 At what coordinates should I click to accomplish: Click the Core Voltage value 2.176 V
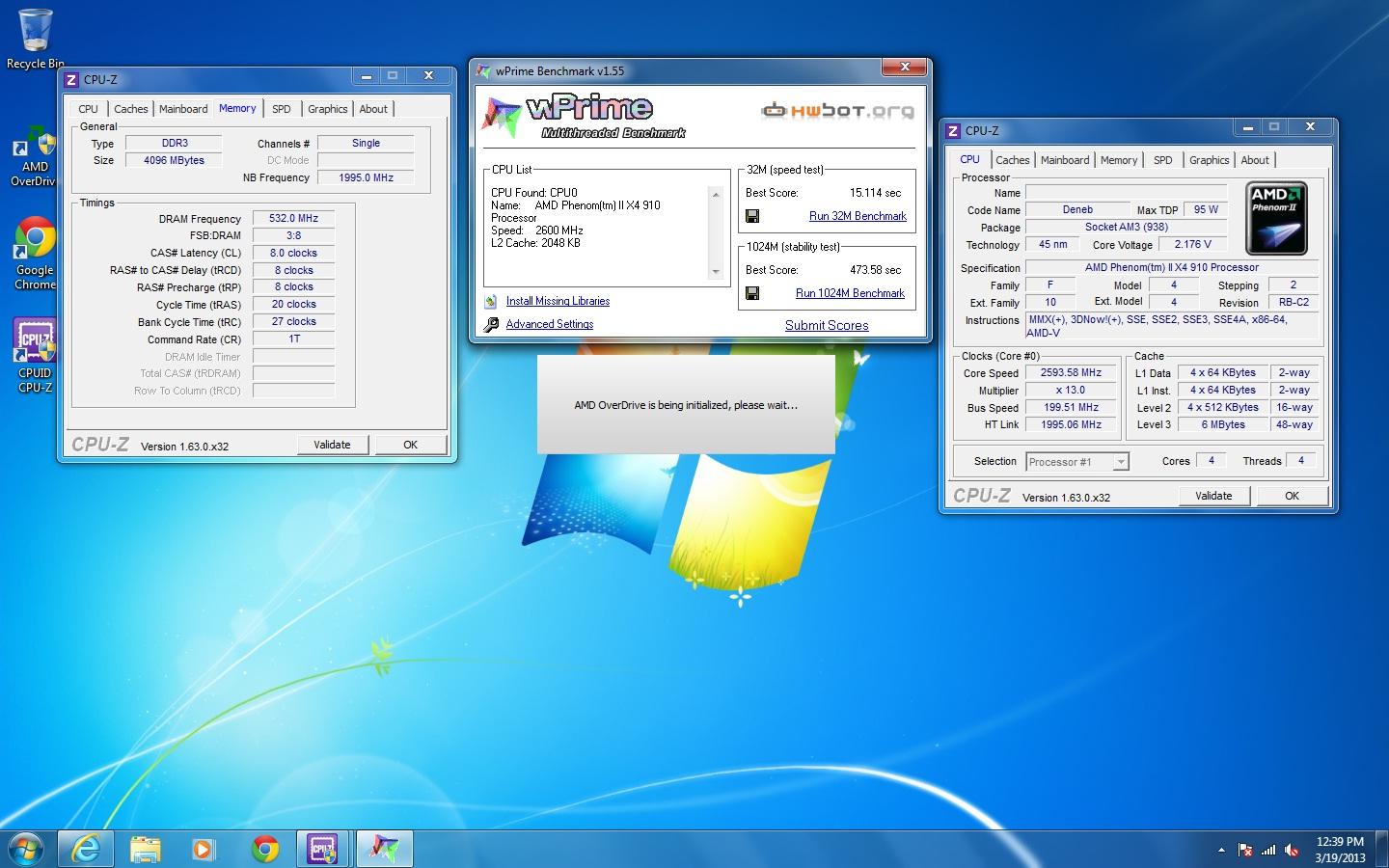[x=1193, y=244]
